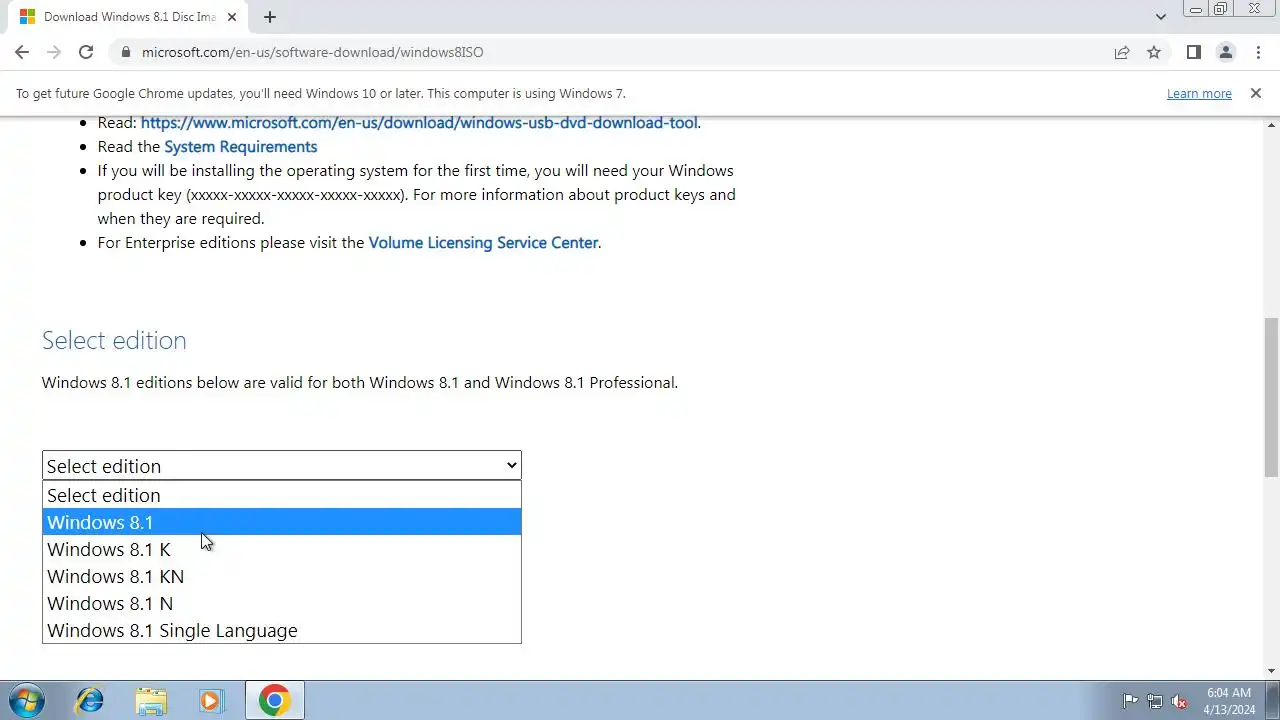Image resolution: width=1280 pixels, height=720 pixels.
Task: Open tab search chevron
Action: [1160, 17]
